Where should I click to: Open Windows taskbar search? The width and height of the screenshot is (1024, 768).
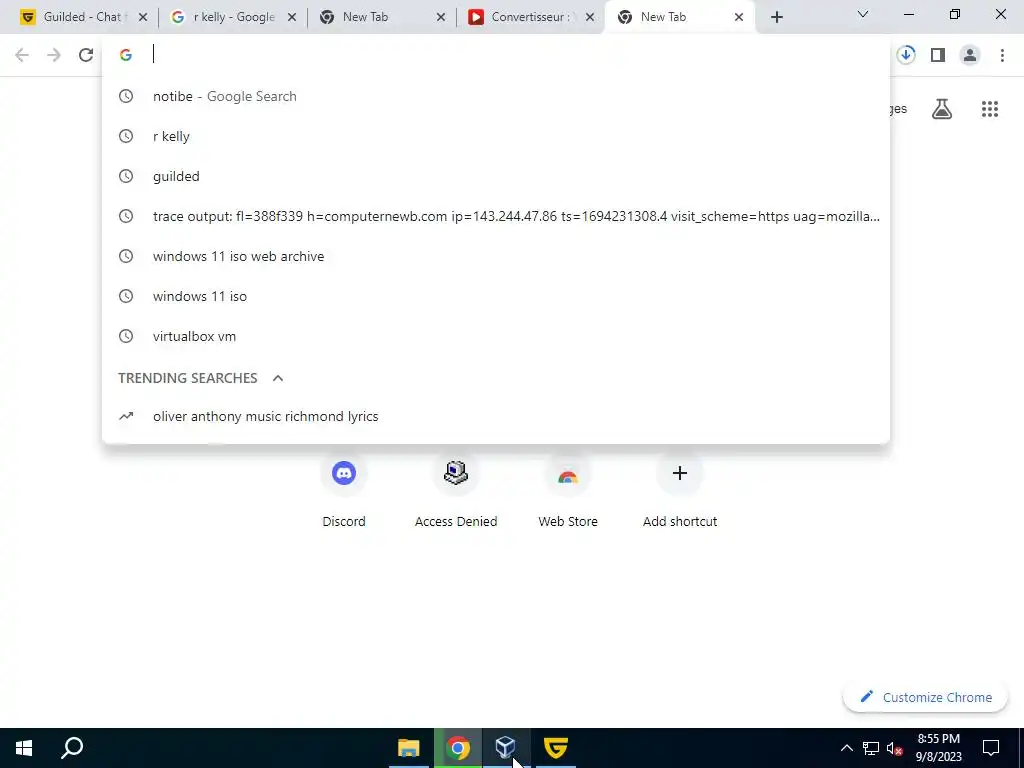(x=72, y=748)
